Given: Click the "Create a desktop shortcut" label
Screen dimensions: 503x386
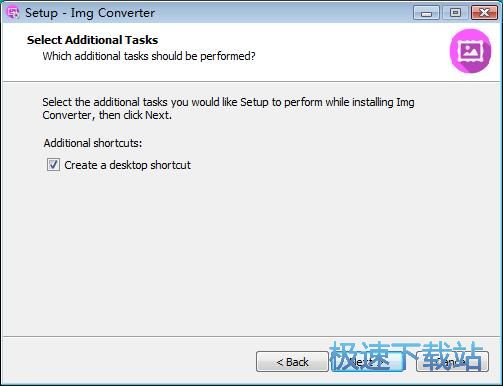Looking at the screenshot, I should tap(127, 165).
